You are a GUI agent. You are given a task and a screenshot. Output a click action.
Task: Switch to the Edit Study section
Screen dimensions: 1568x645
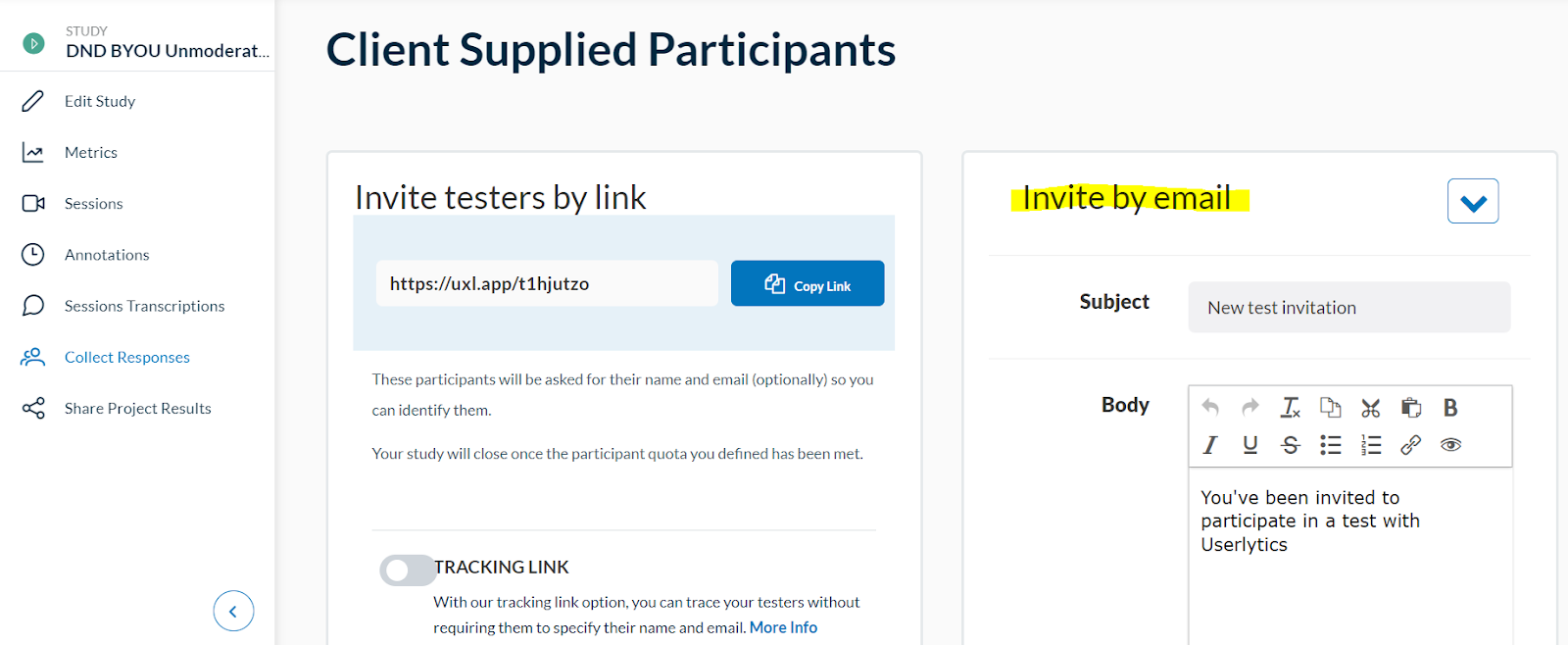tap(99, 100)
